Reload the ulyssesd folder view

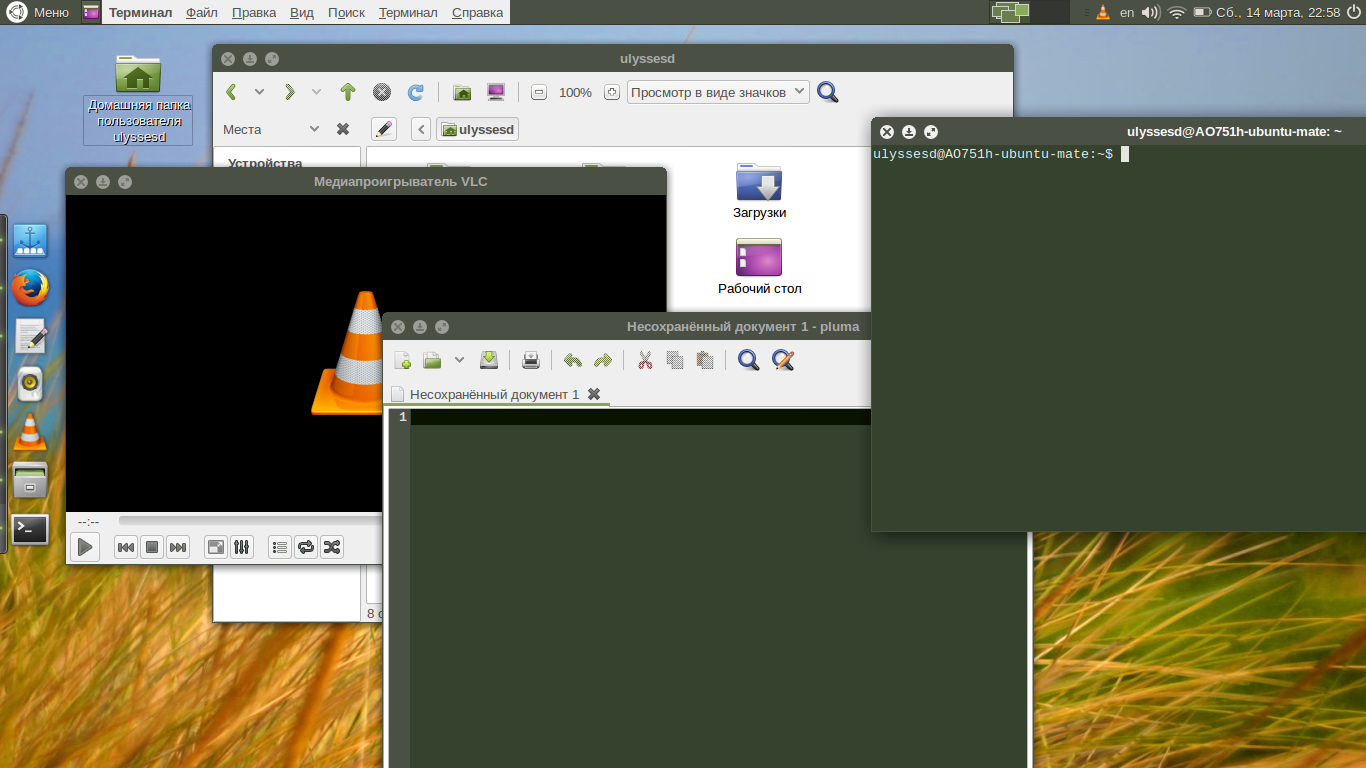click(415, 92)
